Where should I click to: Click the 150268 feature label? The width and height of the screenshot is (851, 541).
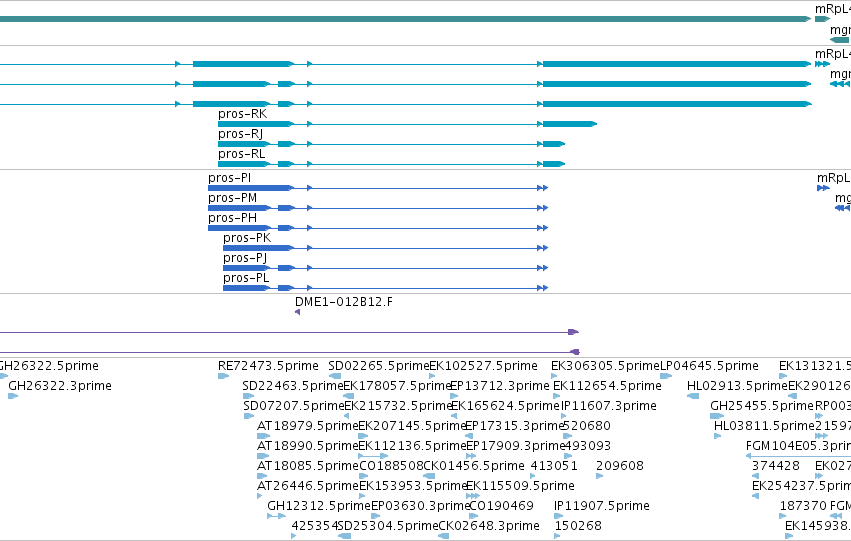coord(578,526)
